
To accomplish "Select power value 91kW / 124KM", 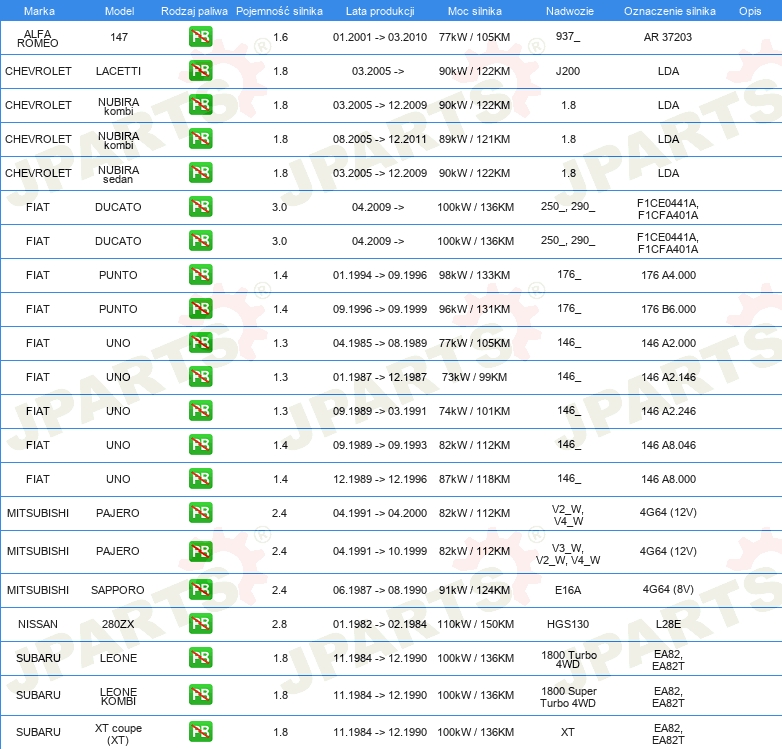I will point(474,590).
